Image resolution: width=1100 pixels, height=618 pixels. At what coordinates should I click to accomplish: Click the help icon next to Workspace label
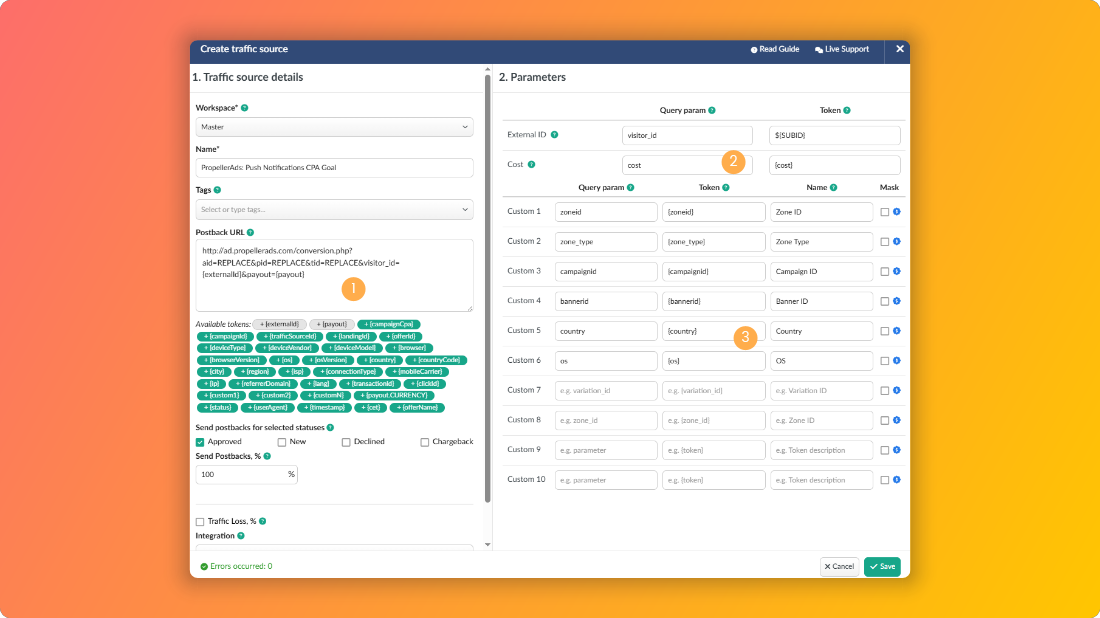click(244, 108)
